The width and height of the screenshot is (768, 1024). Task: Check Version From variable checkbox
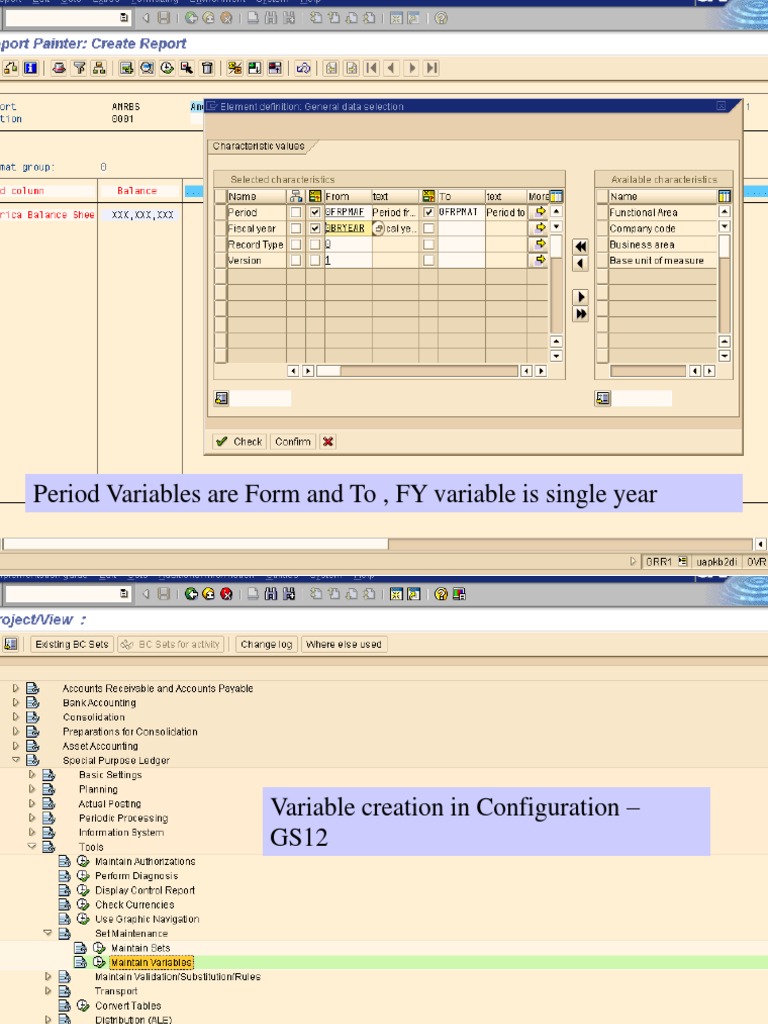(315, 260)
